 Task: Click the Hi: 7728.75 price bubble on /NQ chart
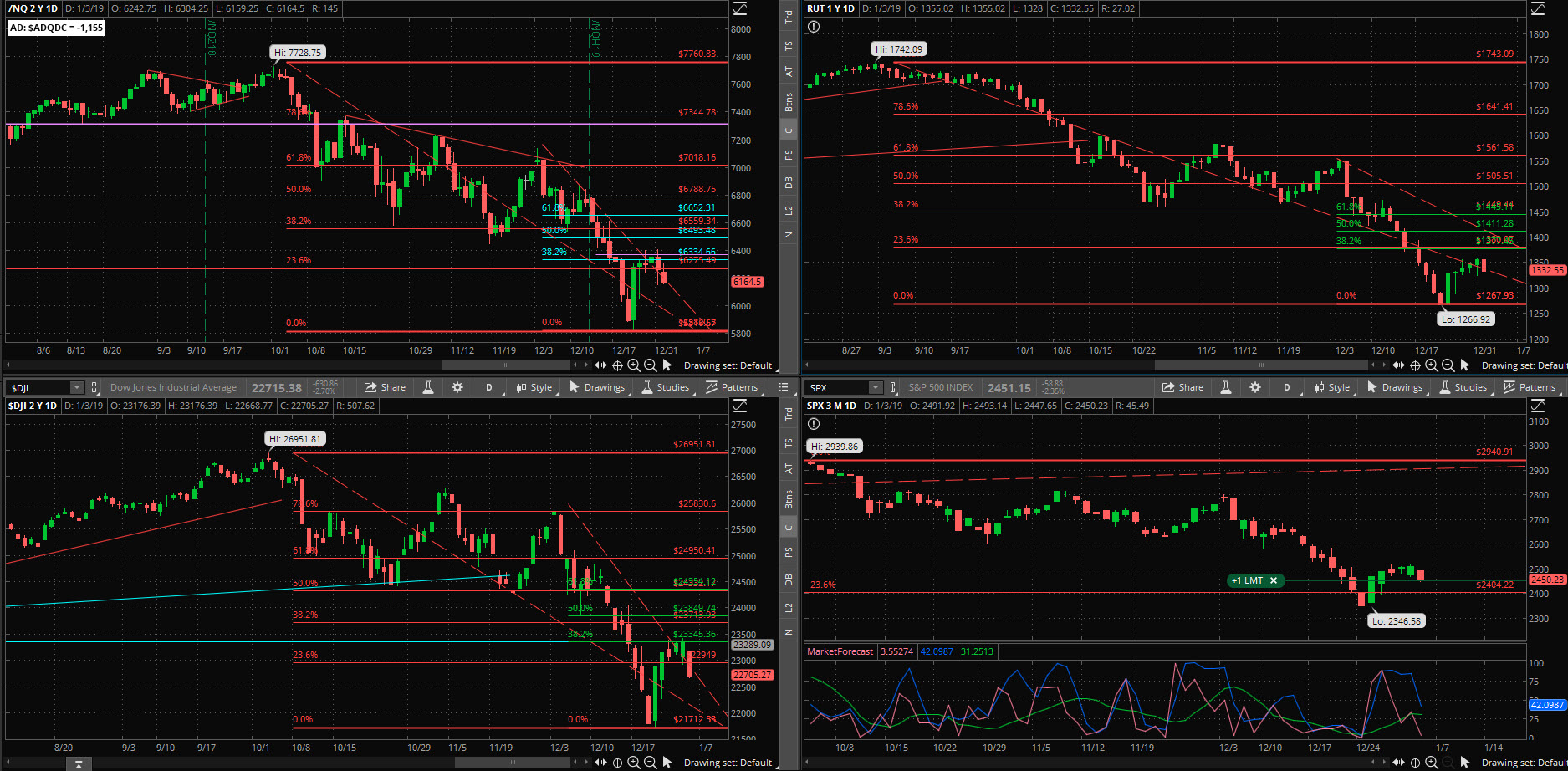[298, 52]
